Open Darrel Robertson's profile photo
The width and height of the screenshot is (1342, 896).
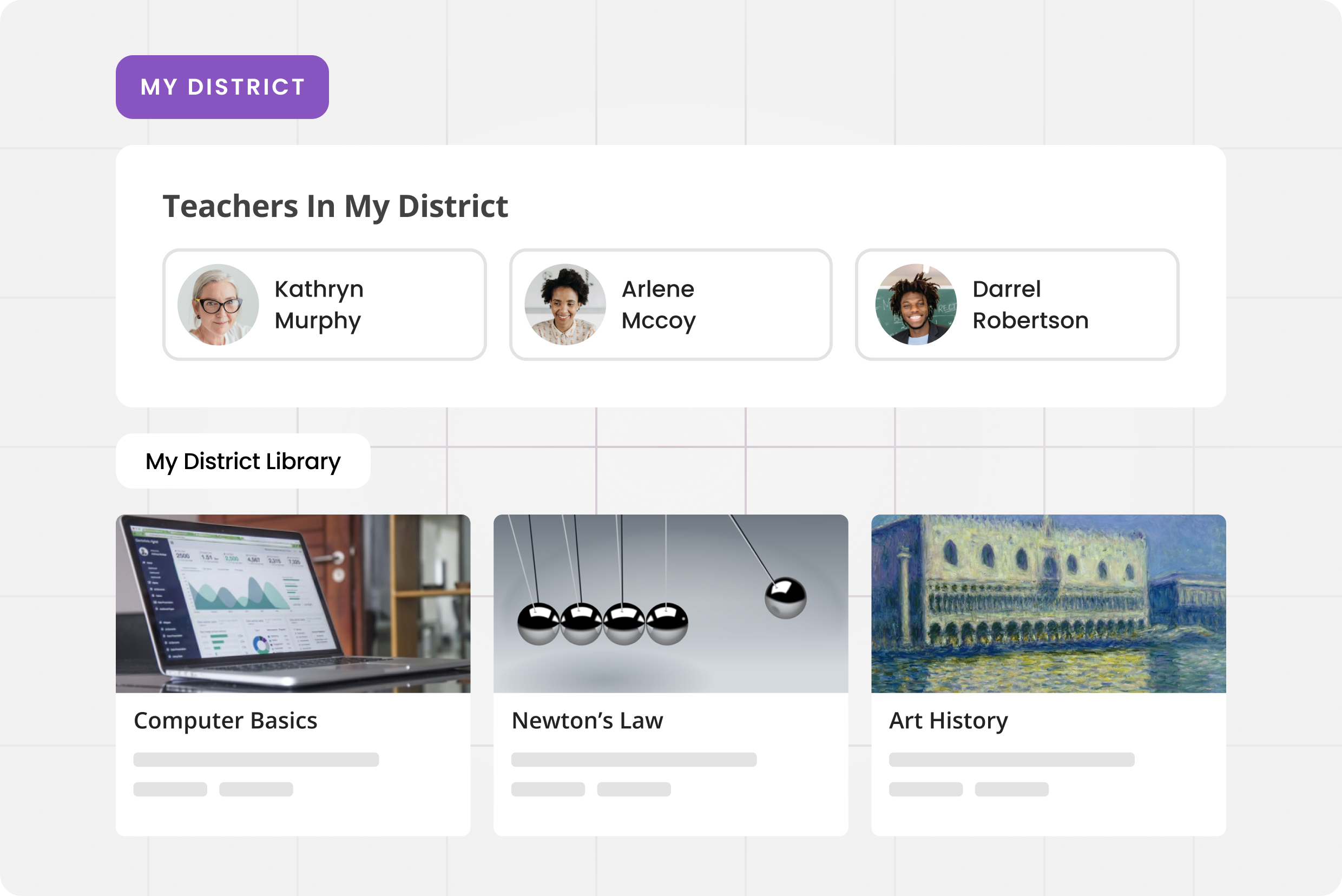916,305
